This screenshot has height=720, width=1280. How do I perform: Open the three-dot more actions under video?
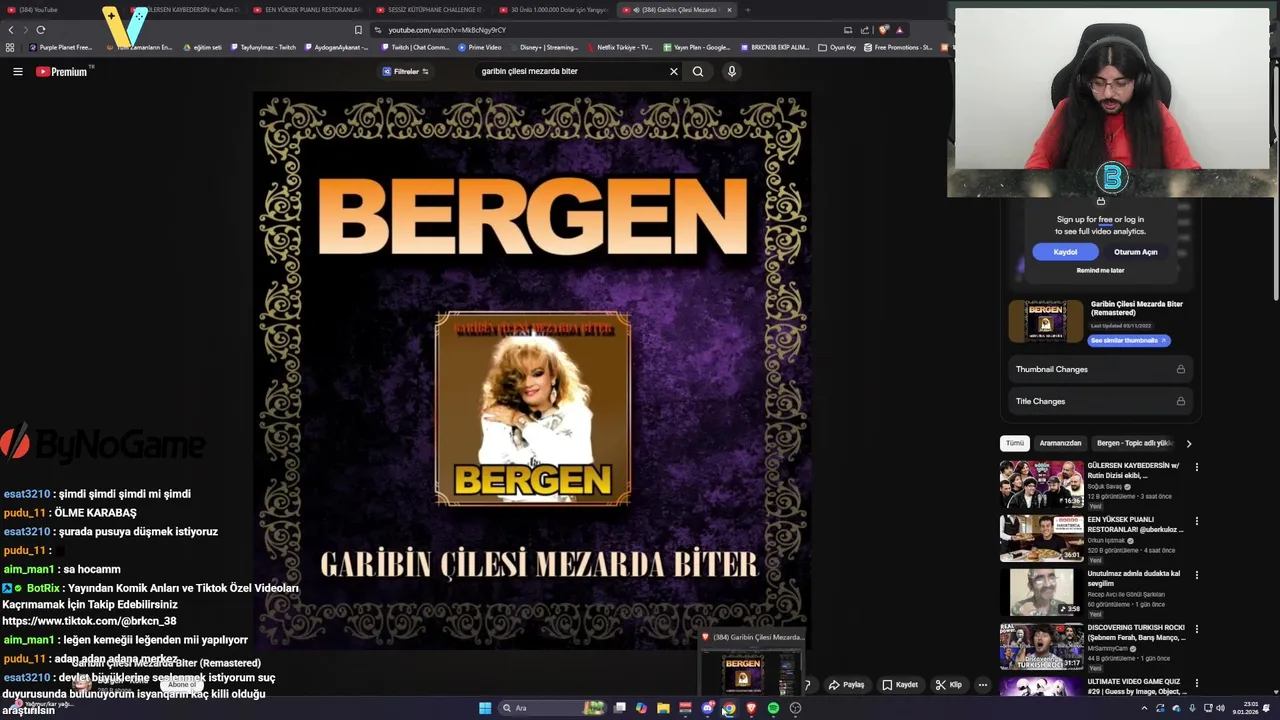tap(983, 685)
